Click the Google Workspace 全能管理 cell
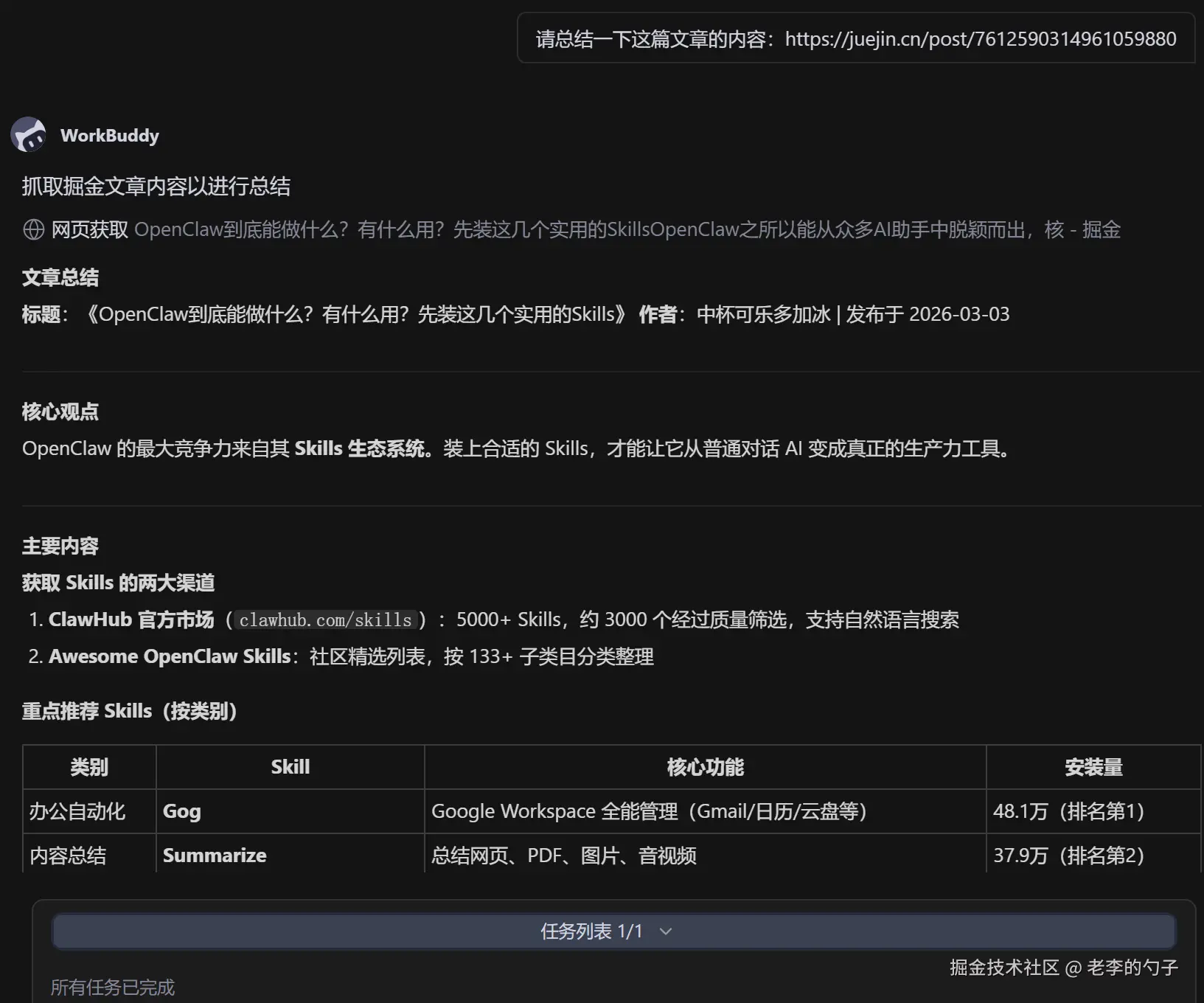The image size is (1204, 1003). pos(706,811)
